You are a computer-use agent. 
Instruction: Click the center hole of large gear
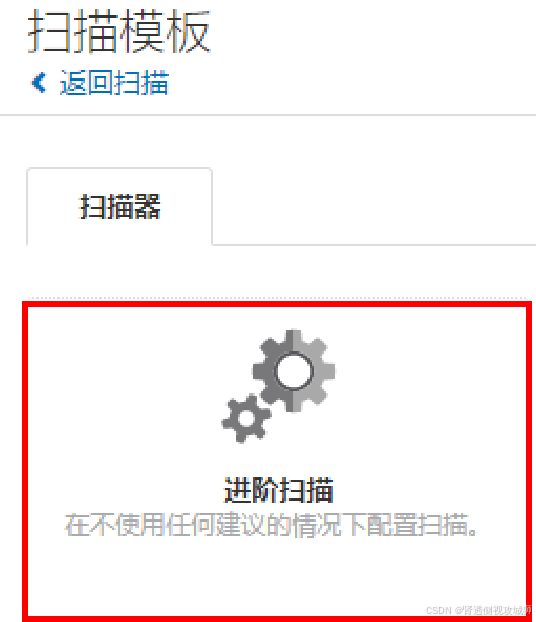(x=294, y=371)
